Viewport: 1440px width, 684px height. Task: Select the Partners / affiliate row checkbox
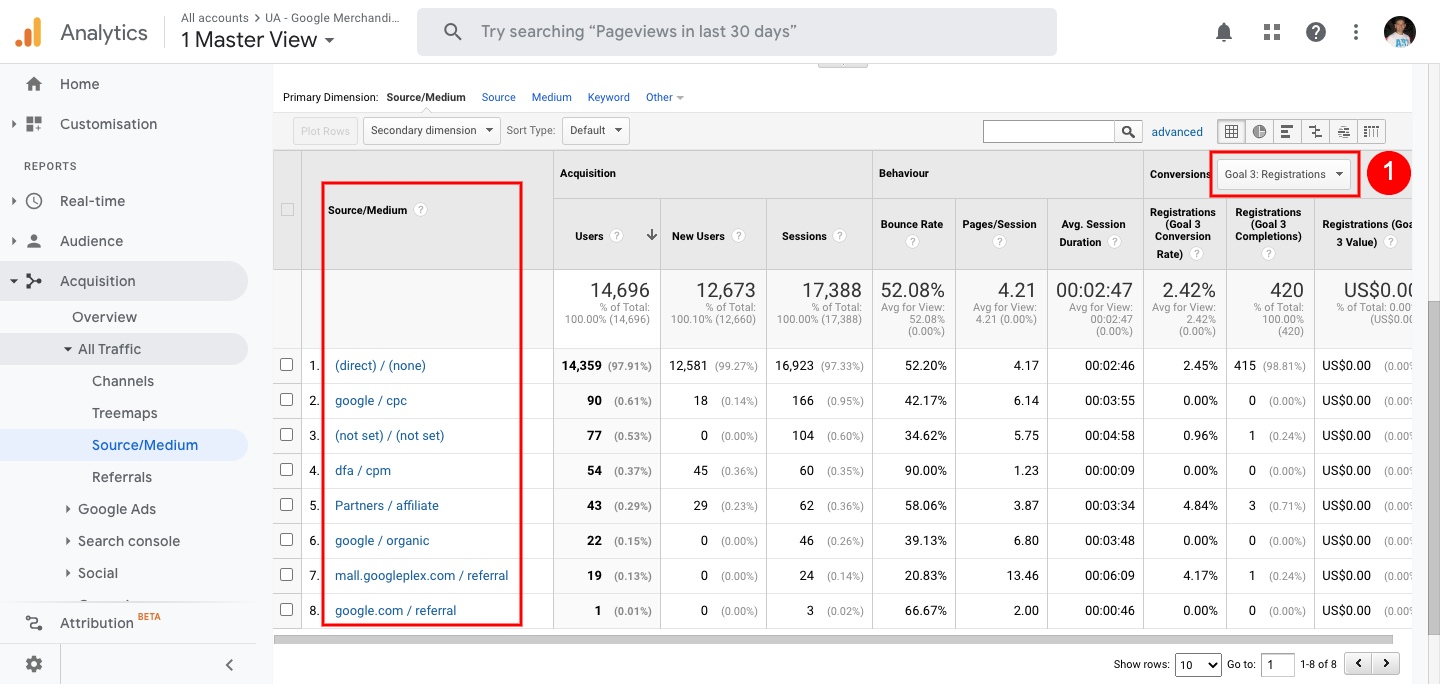tap(287, 505)
